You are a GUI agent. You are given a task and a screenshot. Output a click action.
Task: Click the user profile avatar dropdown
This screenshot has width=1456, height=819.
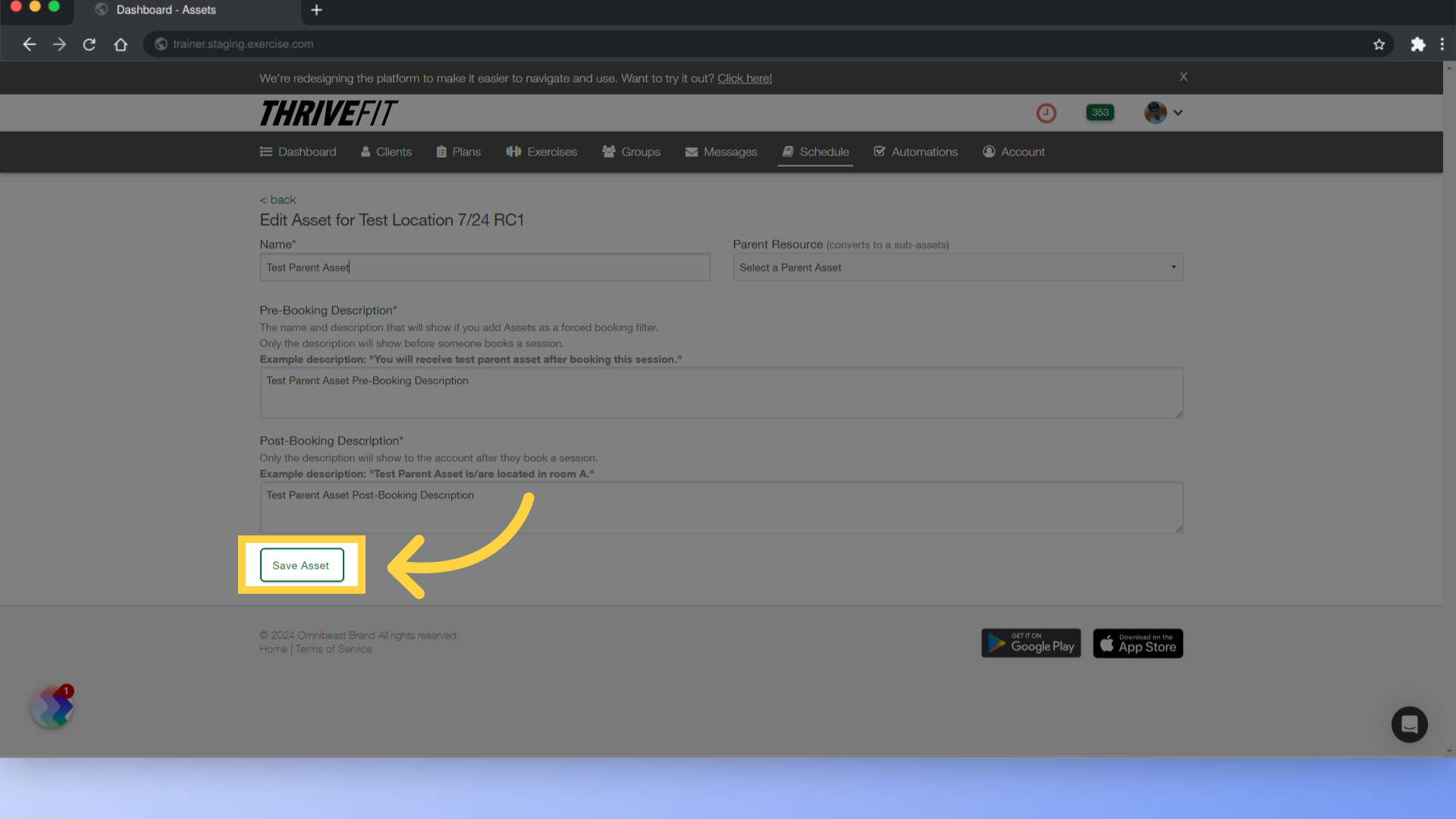tap(1163, 112)
